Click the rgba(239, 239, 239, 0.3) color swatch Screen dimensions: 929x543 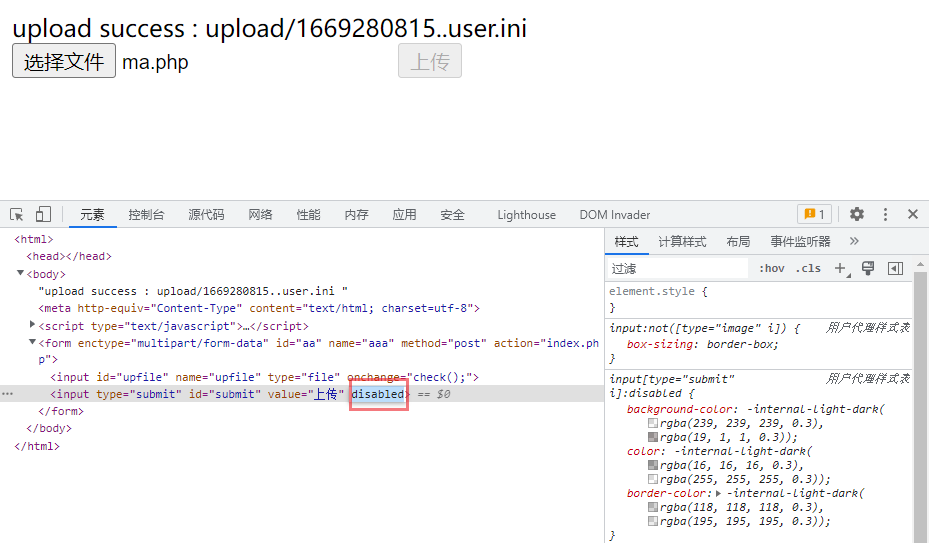coord(653,423)
